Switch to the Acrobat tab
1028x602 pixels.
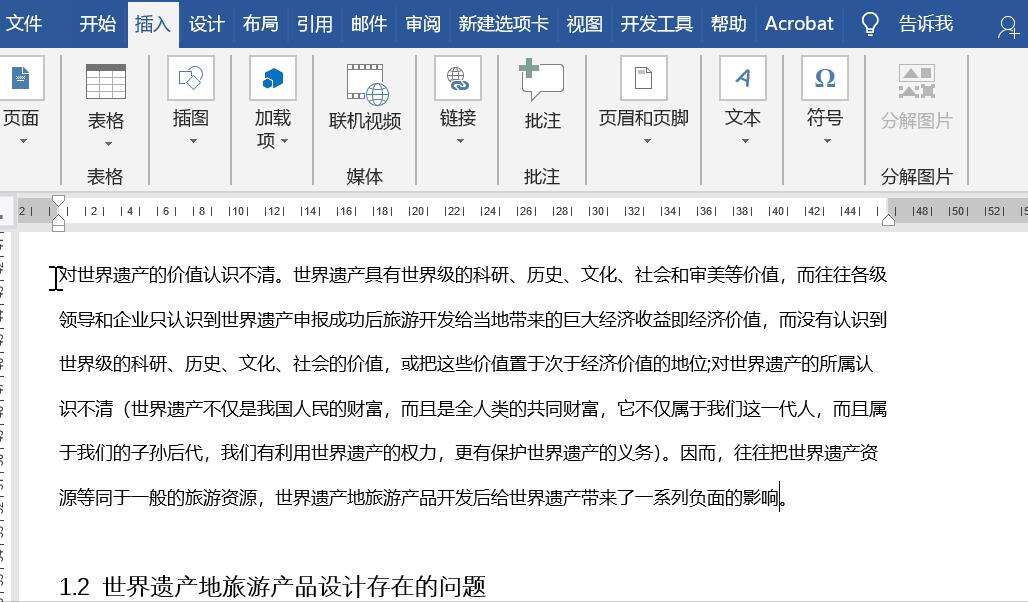point(799,24)
